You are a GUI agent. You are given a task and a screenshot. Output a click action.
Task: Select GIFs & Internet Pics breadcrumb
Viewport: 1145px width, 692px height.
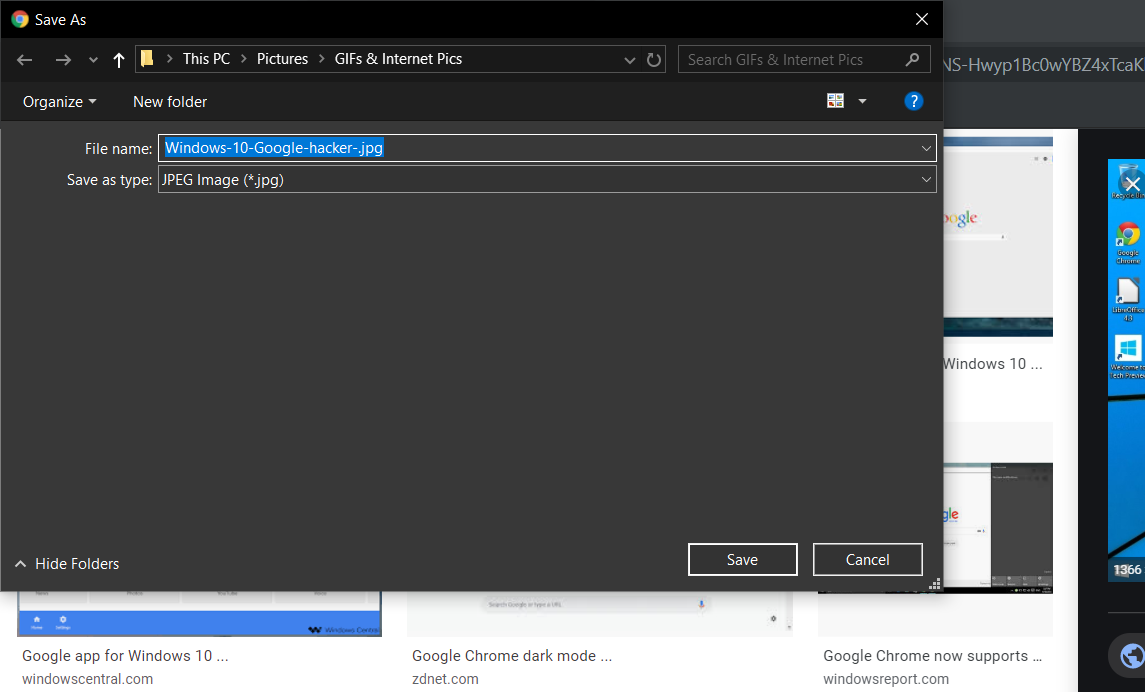point(398,59)
